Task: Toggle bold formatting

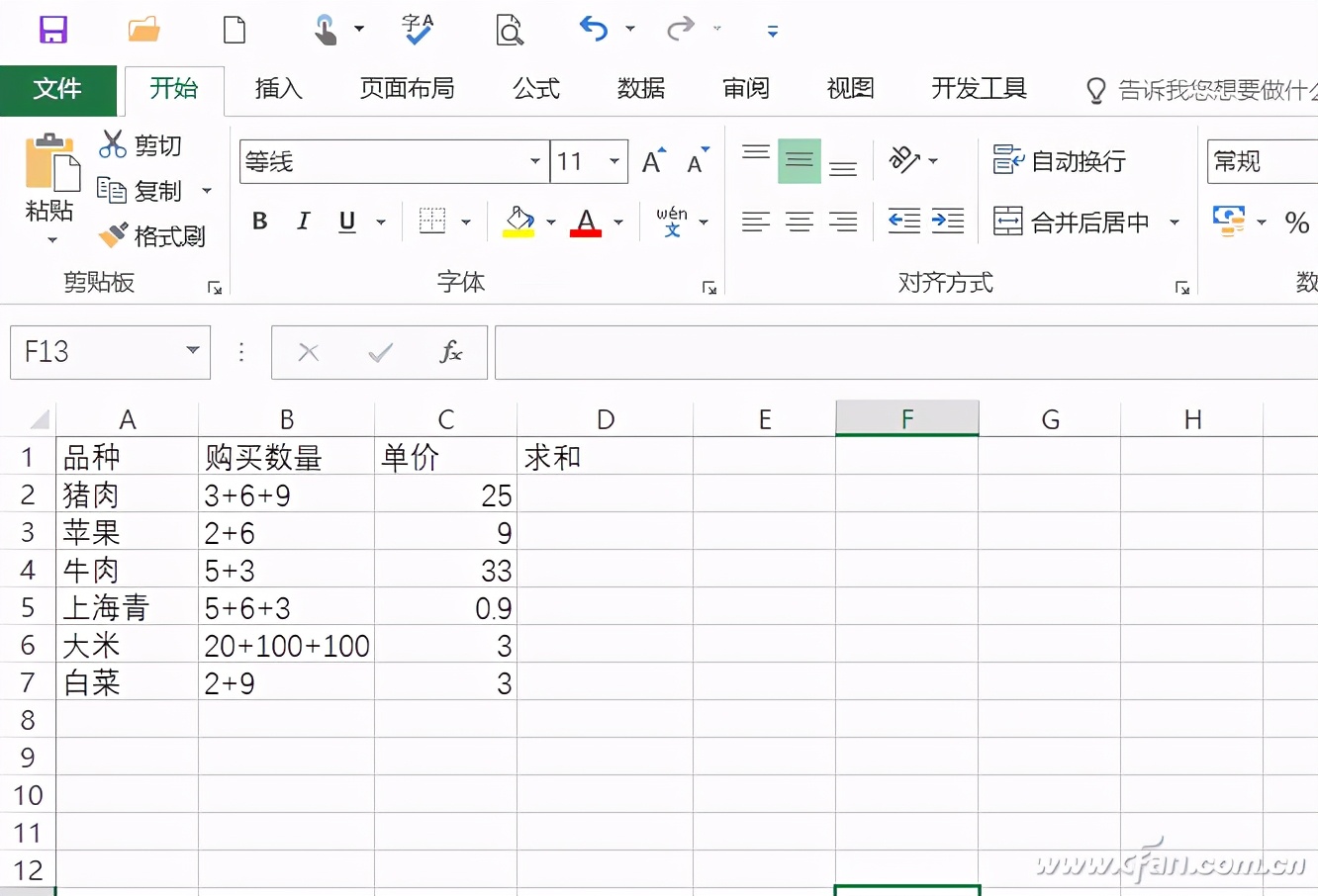Action: pyautogui.click(x=260, y=222)
